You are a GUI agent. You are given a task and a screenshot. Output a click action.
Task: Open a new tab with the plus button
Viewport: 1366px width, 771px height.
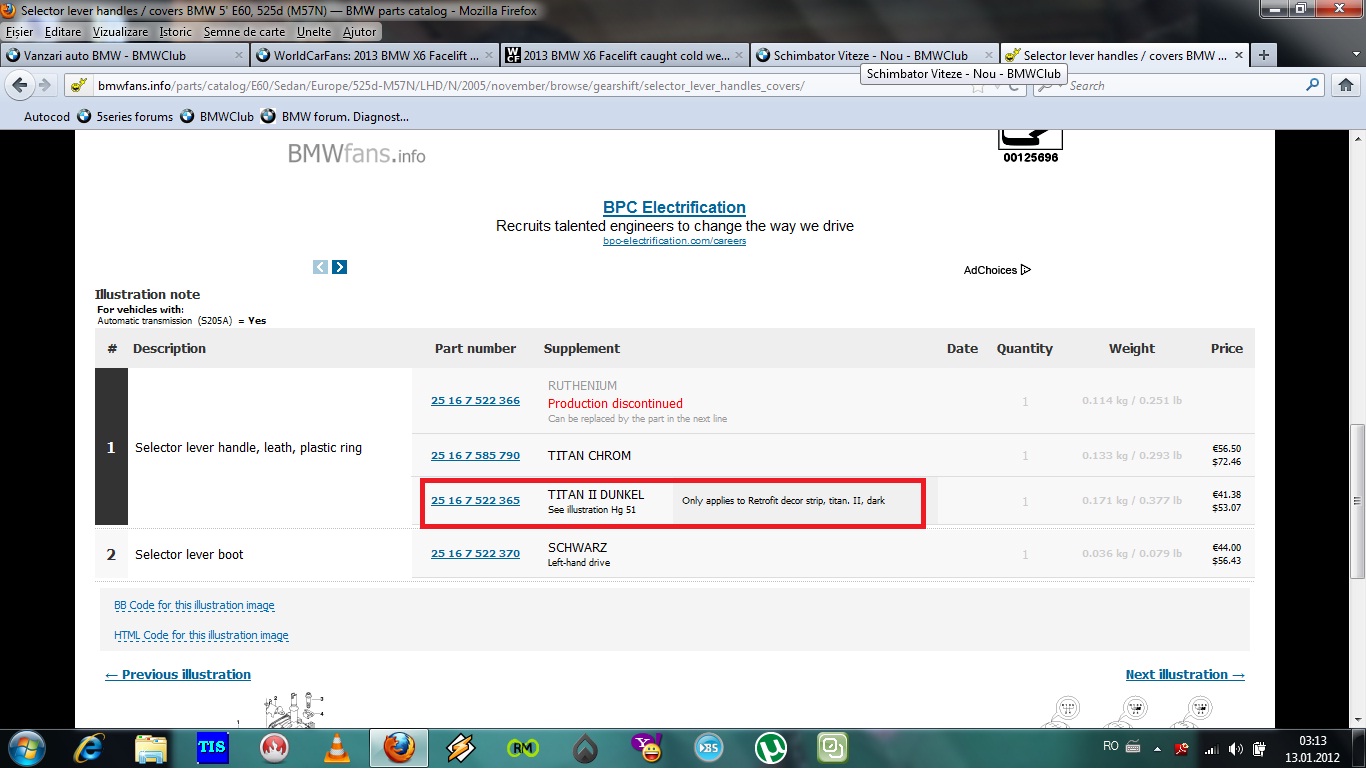(x=1264, y=55)
